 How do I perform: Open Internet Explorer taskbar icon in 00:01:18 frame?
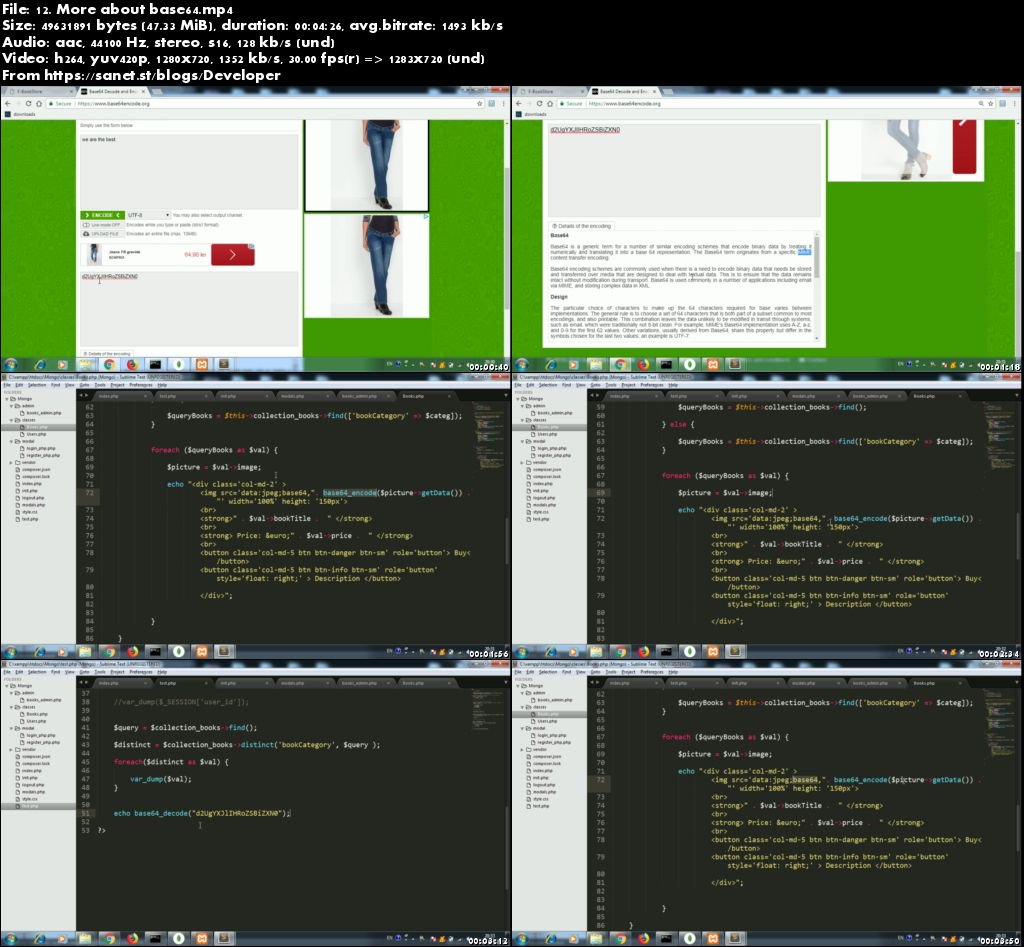click(551, 364)
